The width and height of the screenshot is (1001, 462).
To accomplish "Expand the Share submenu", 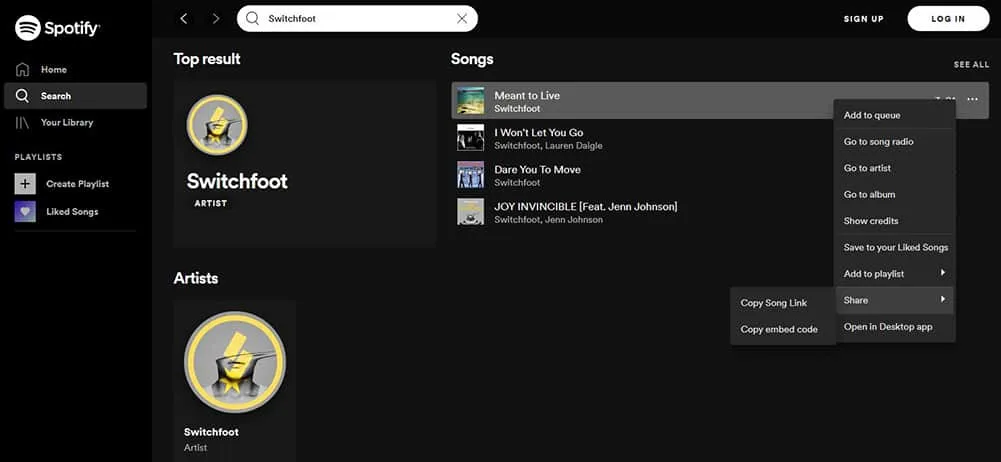I will tap(894, 300).
